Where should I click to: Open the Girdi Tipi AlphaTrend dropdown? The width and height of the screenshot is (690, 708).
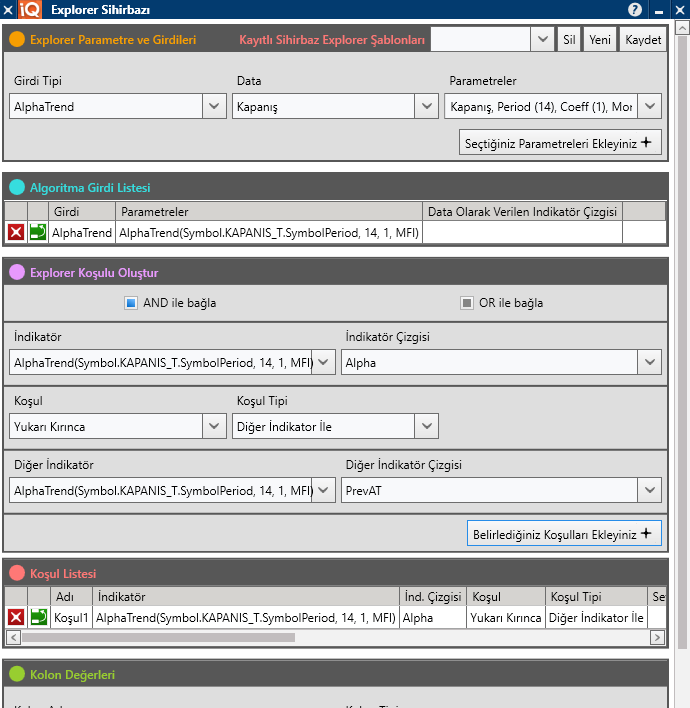coord(214,106)
